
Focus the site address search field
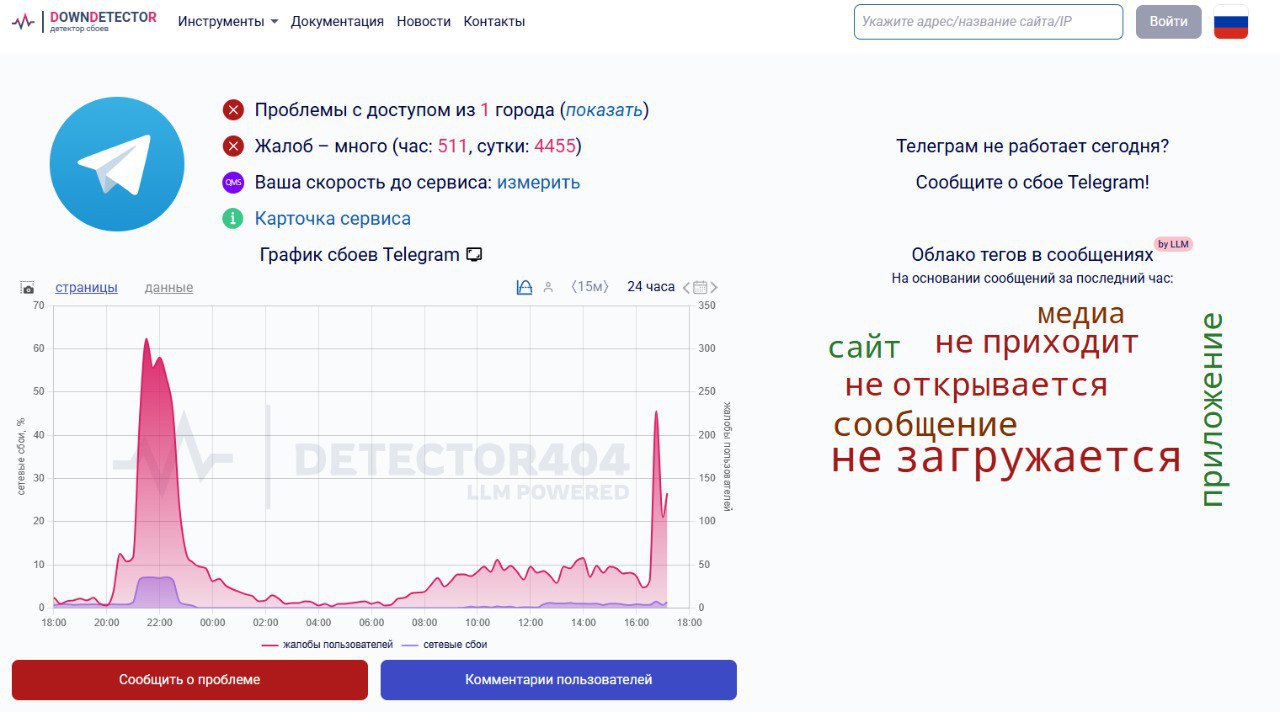click(x=988, y=21)
